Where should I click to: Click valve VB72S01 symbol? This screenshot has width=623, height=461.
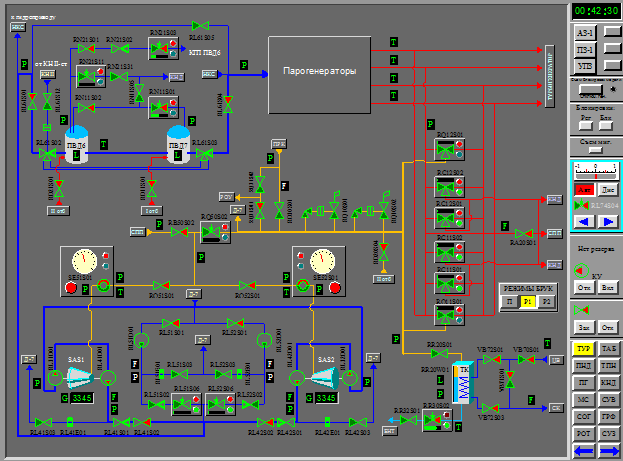(x=491, y=360)
